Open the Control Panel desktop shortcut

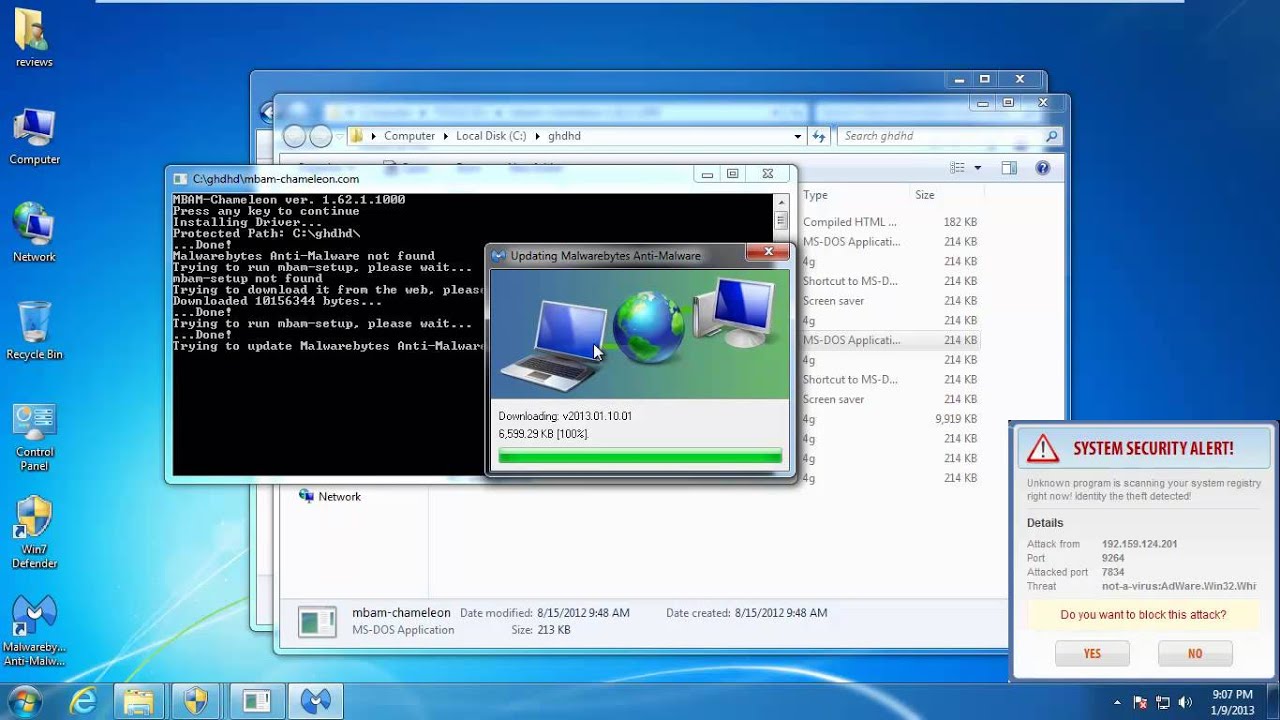click(34, 437)
